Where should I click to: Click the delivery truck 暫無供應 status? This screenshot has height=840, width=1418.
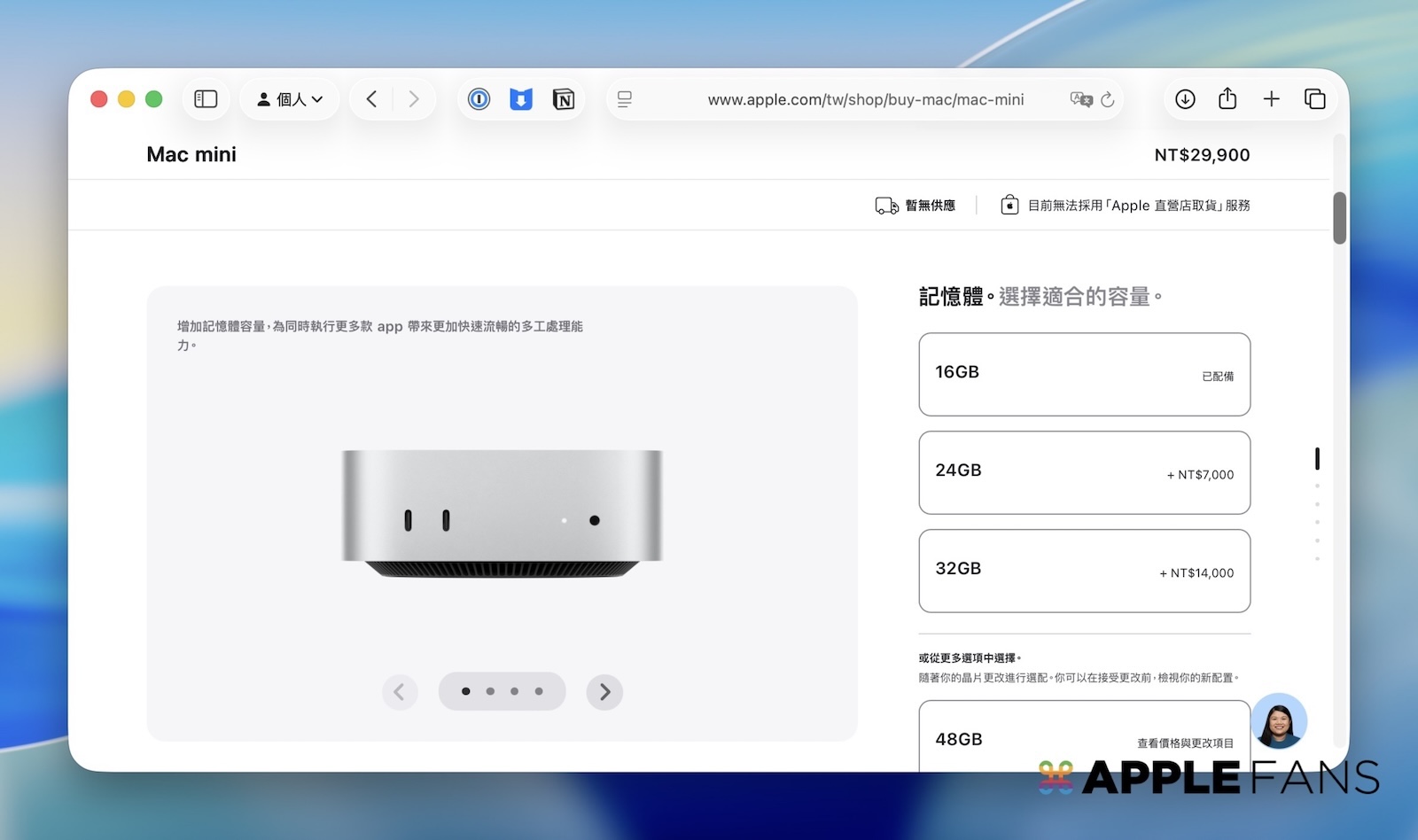coord(915,206)
